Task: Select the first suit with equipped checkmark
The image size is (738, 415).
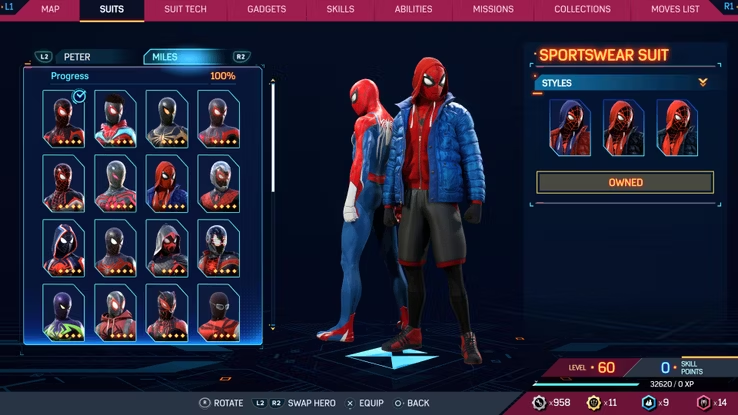Action: click(x=63, y=118)
